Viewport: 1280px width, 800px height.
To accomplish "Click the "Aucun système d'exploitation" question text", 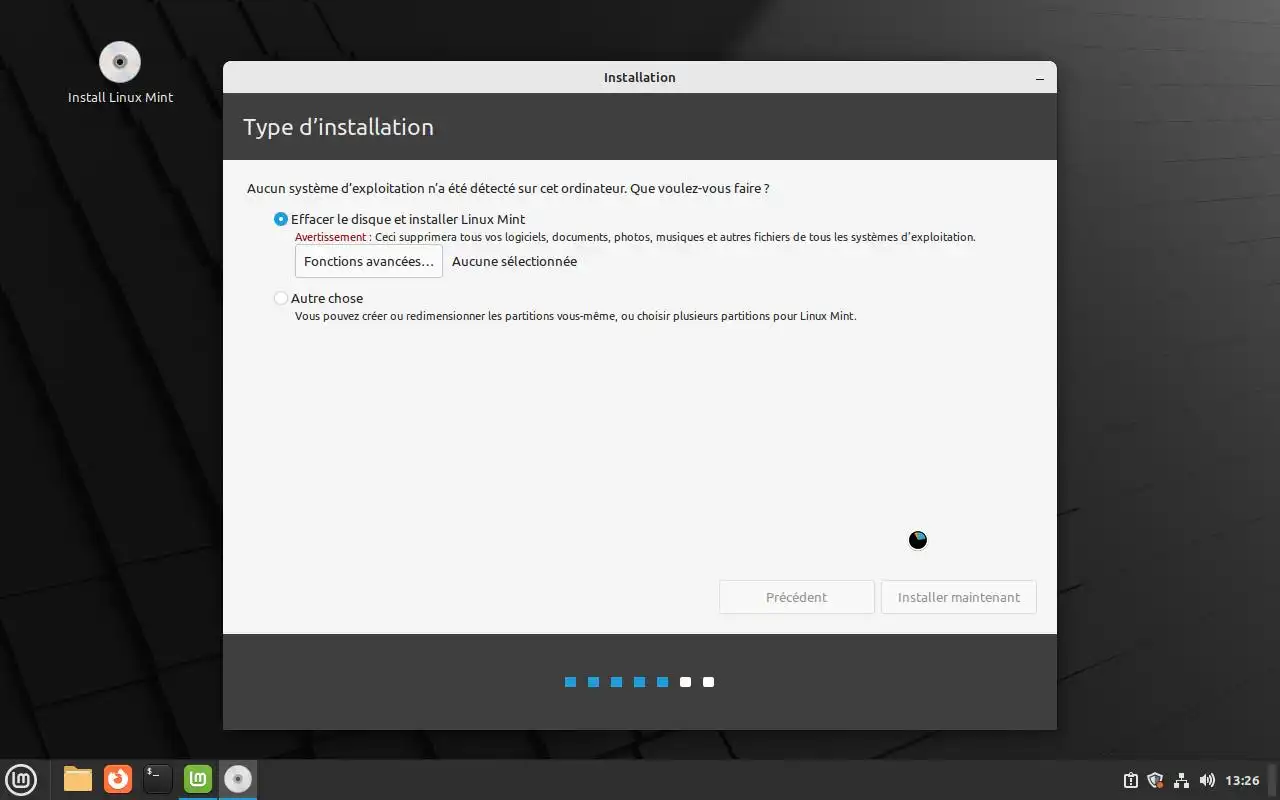I will click(x=508, y=188).
